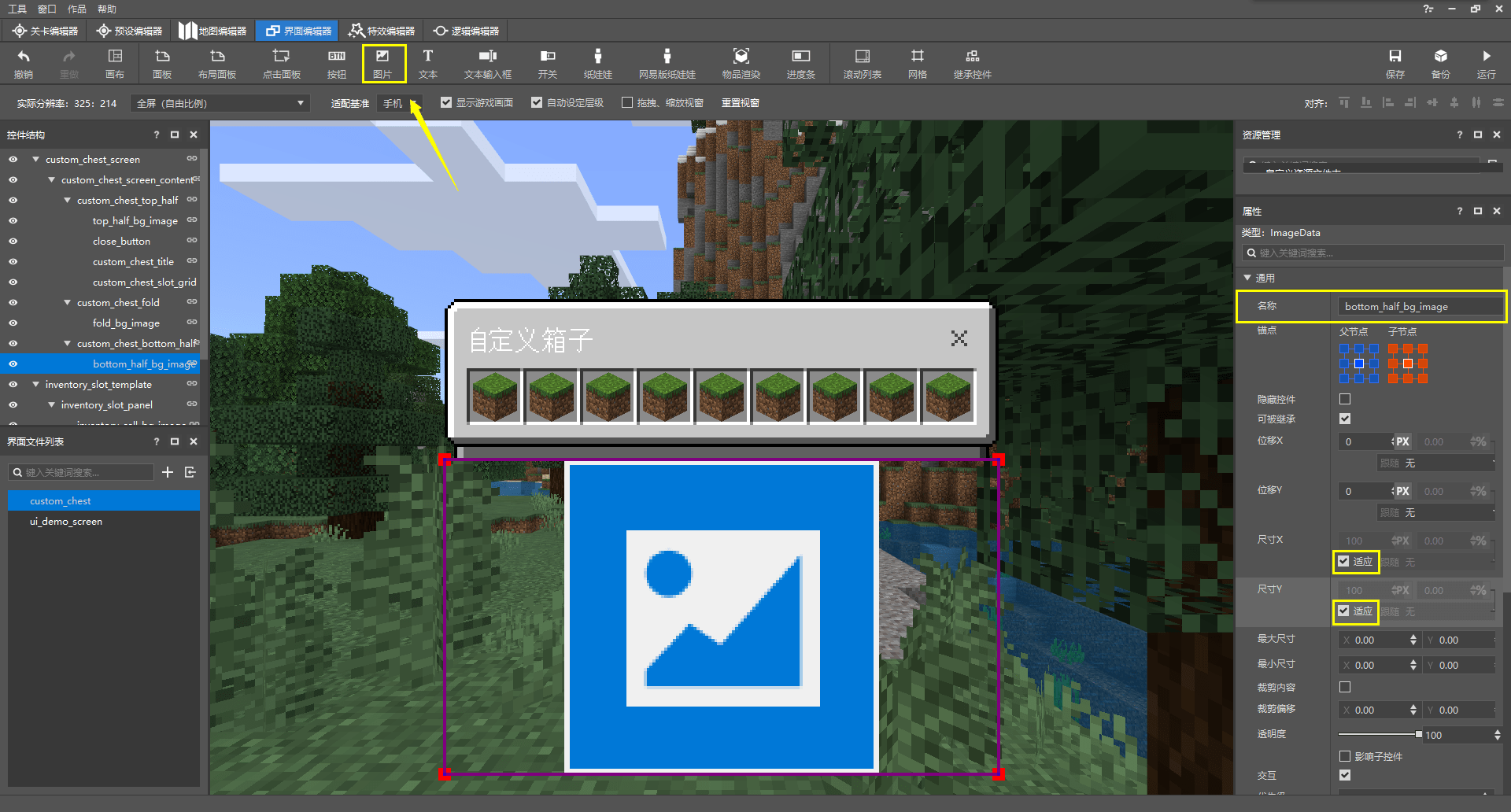Click the 保存 save icon
The height and width of the screenshot is (812, 1511).
pos(1395,64)
